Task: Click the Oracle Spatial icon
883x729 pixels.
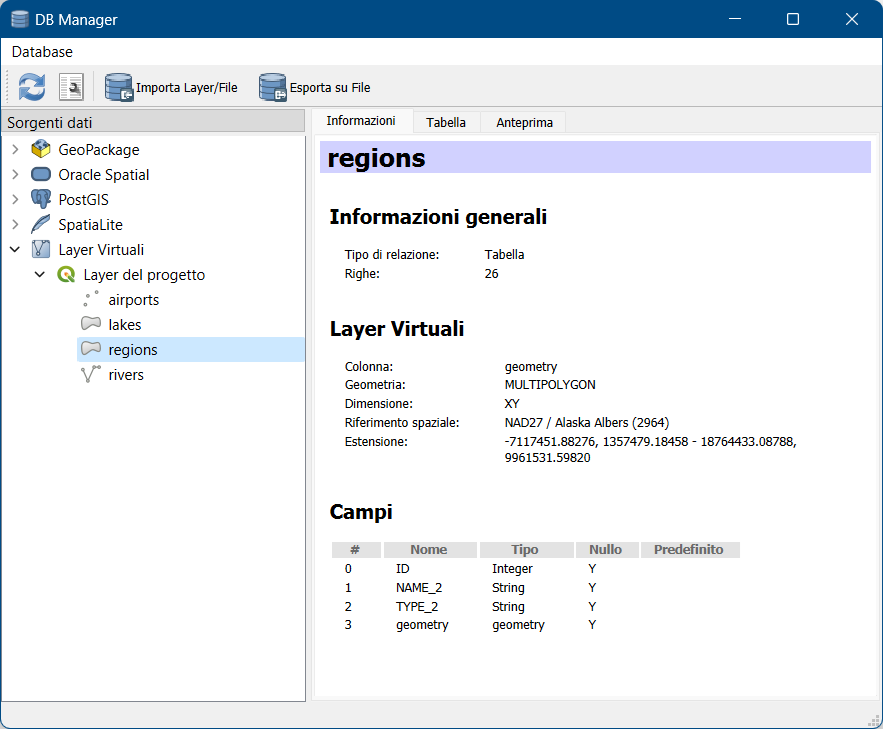Action: [41, 175]
